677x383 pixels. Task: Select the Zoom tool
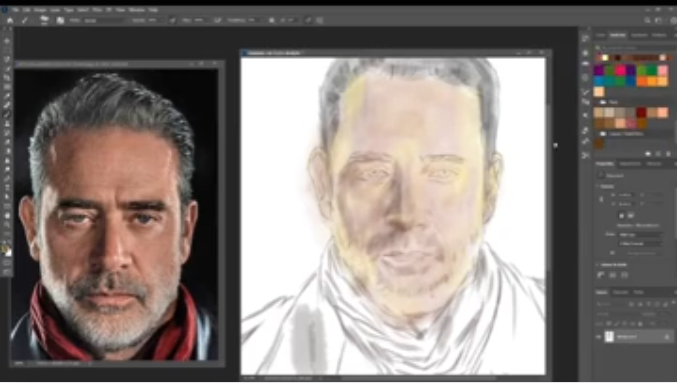coord(6,225)
